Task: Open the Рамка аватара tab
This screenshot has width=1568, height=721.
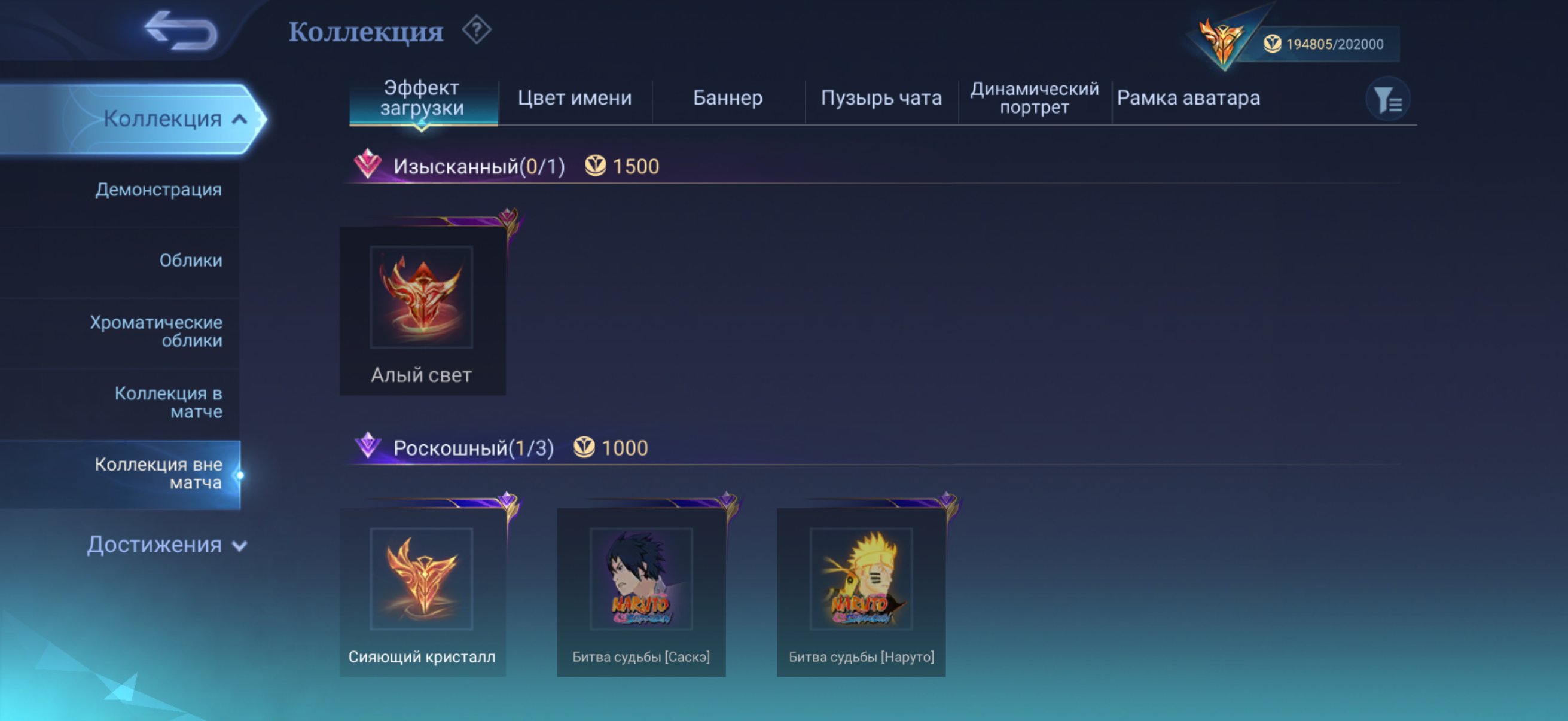Action: click(1188, 98)
